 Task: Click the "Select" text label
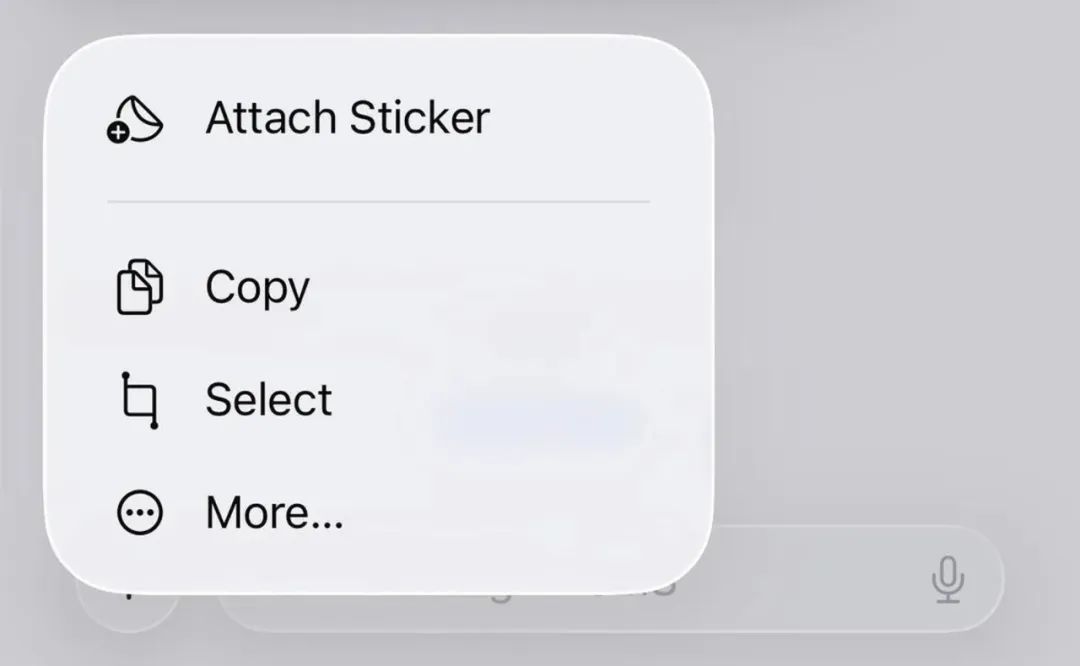coord(269,399)
